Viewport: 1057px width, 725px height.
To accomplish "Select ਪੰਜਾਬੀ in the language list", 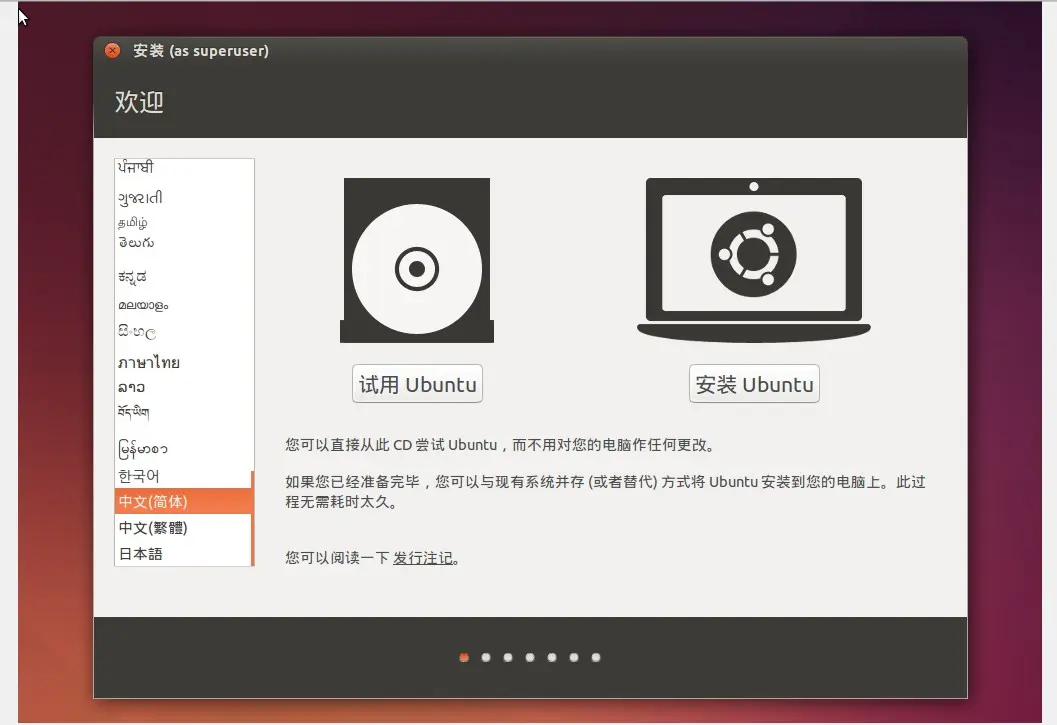I will click(x=183, y=167).
